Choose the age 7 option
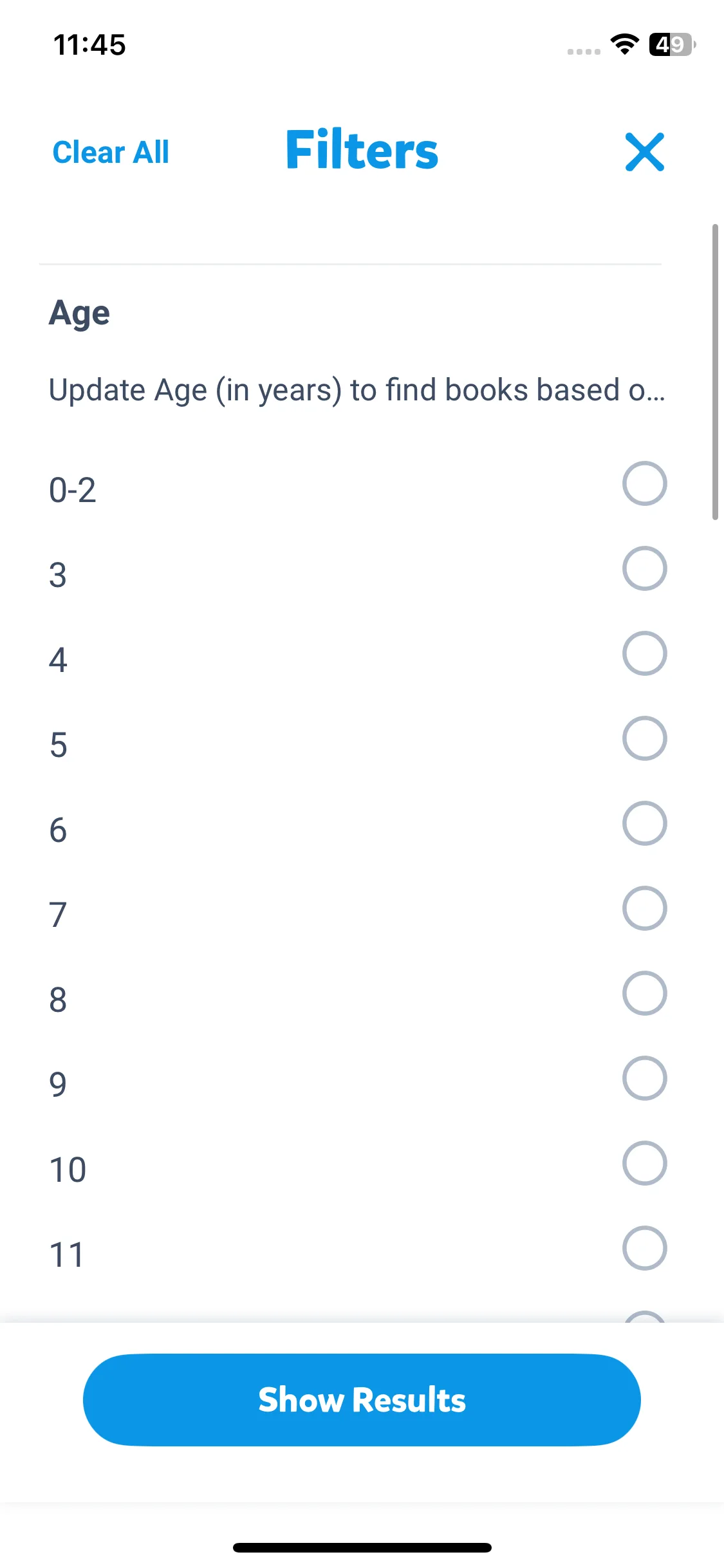 644,908
